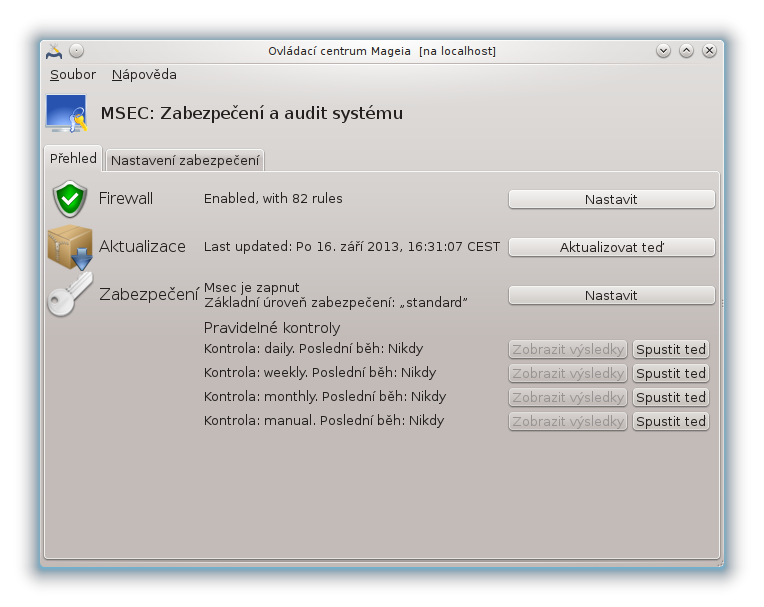Viewport: 764px width, 607px height.
Task: Click Zobrazit výsledky for monthly check
Action: tap(568, 397)
